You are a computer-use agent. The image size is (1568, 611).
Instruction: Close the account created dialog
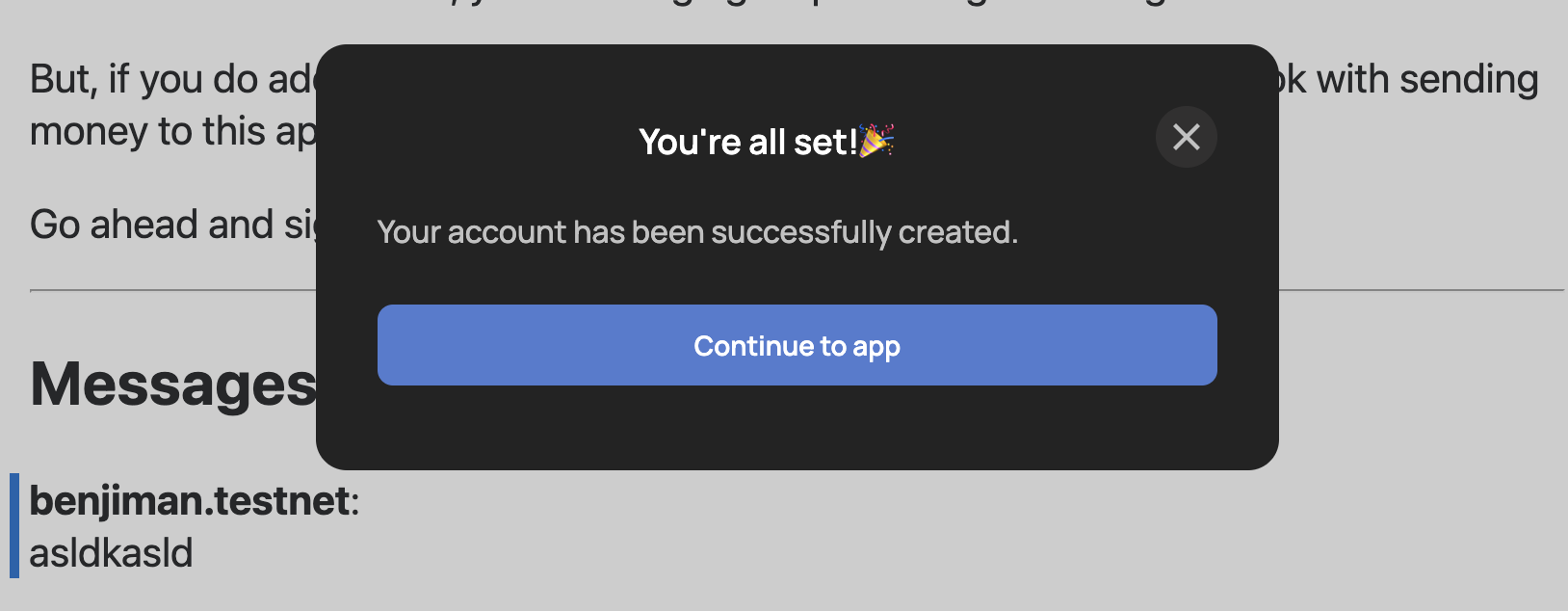point(1186,137)
